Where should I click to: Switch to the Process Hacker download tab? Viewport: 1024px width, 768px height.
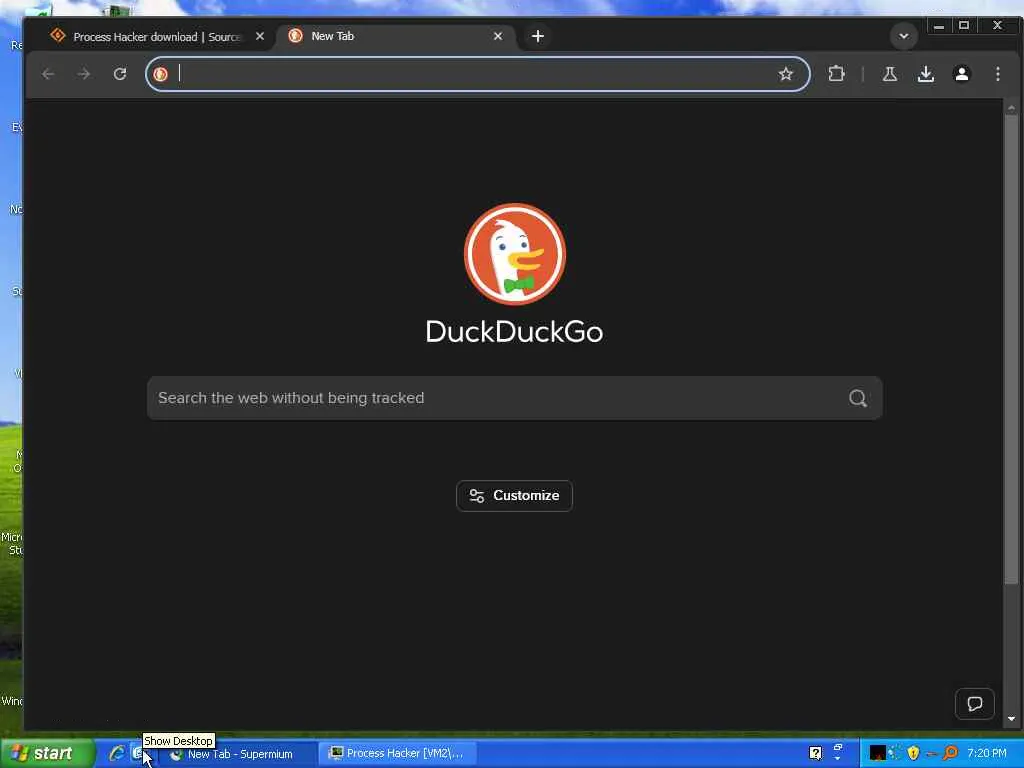[x=157, y=37]
